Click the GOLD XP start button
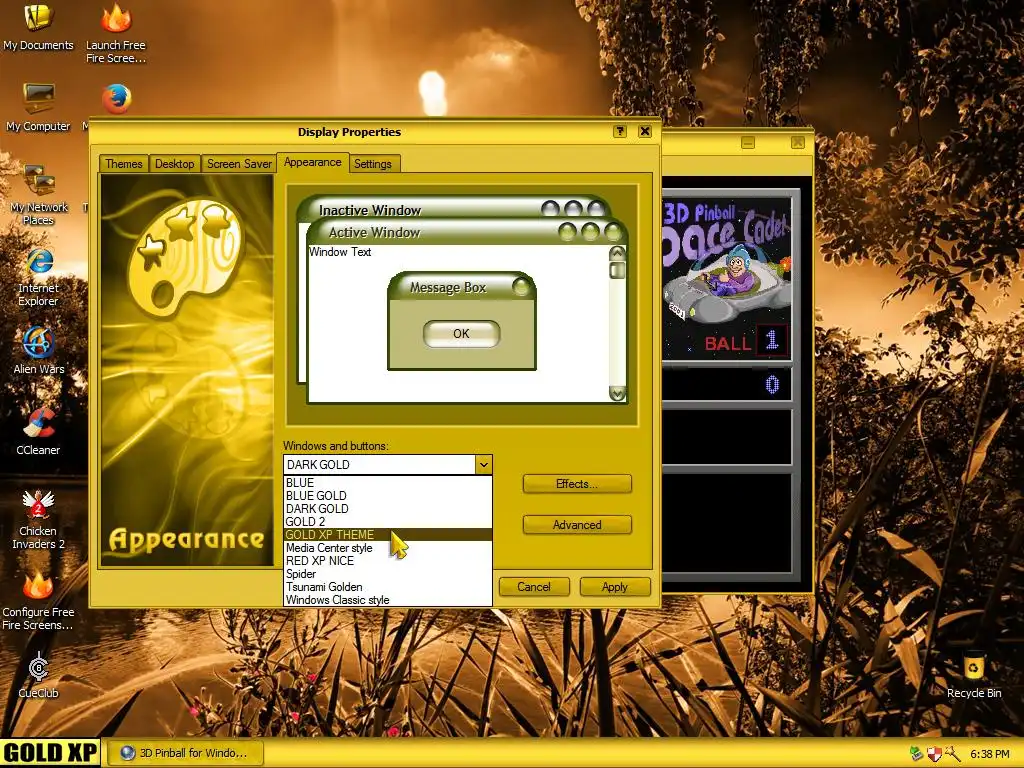1024x768 pixels. point(50,753)
